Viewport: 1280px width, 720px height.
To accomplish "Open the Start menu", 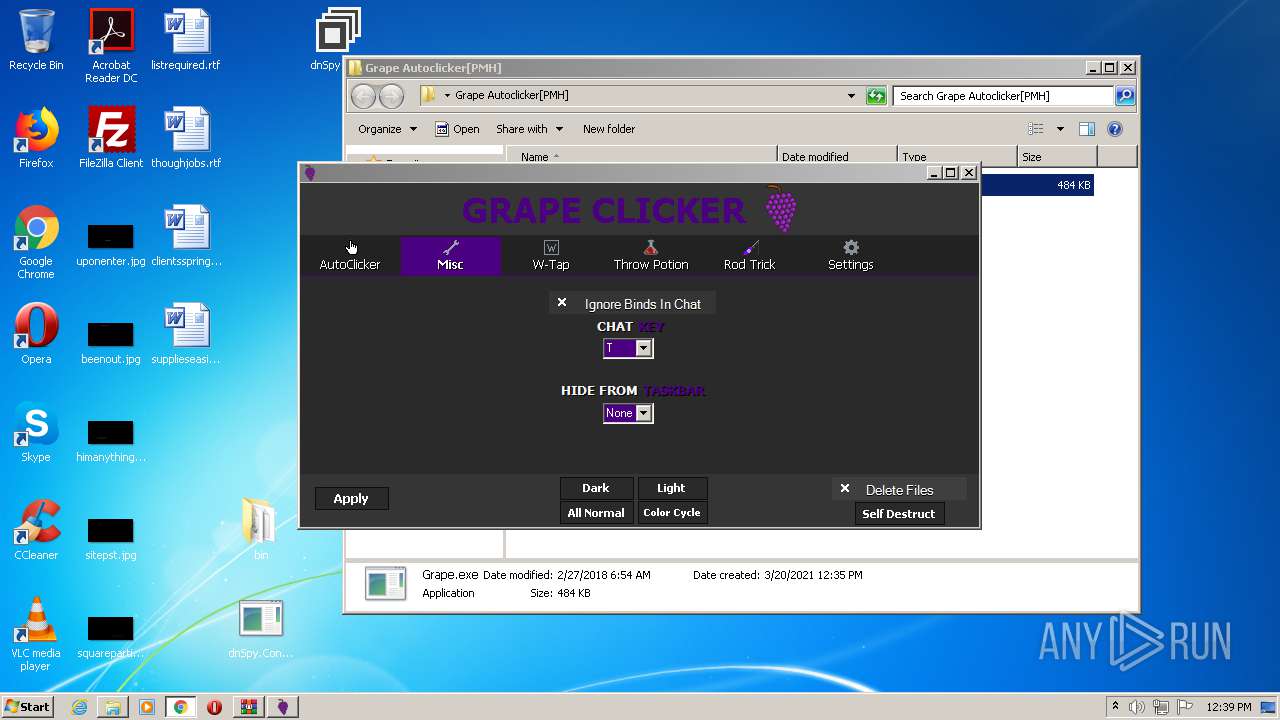I will point(28,706).
